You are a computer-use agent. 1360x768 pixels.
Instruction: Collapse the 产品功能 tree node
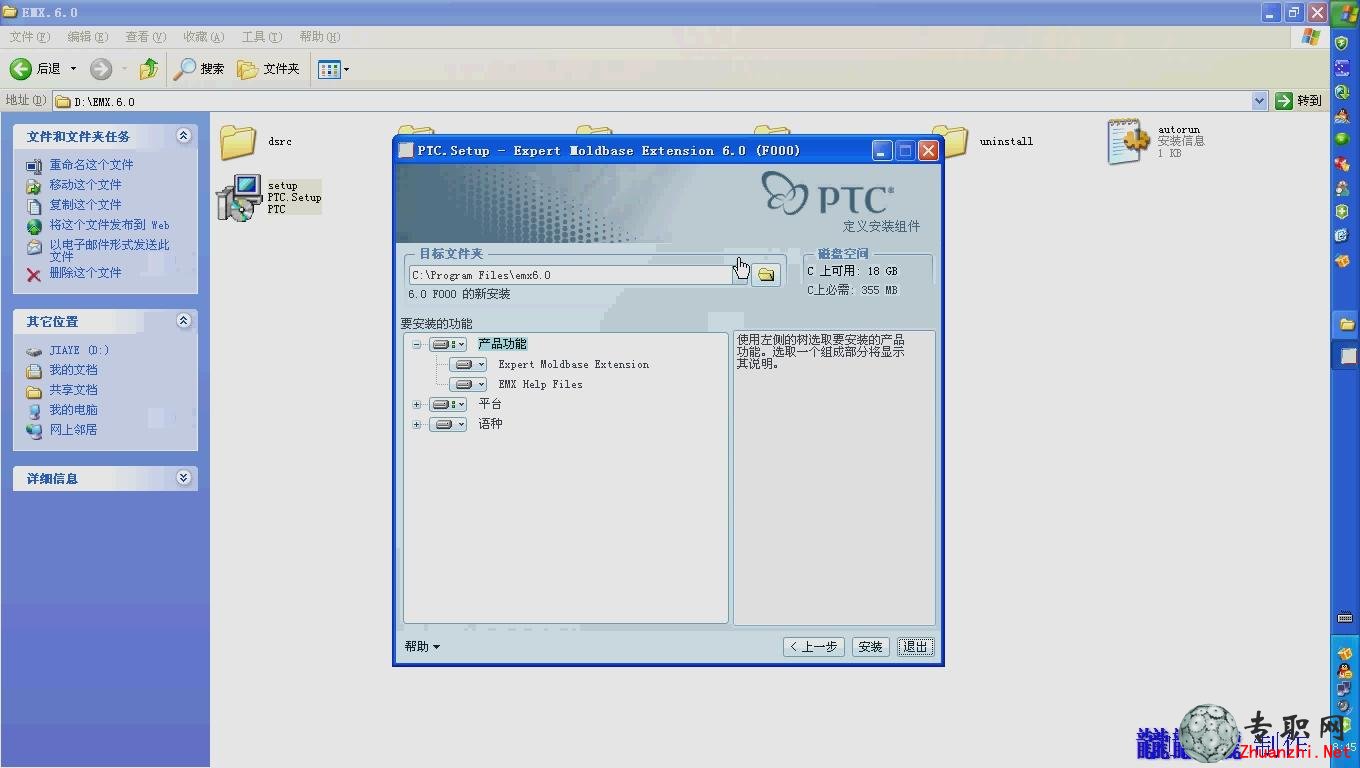(417, 344)
